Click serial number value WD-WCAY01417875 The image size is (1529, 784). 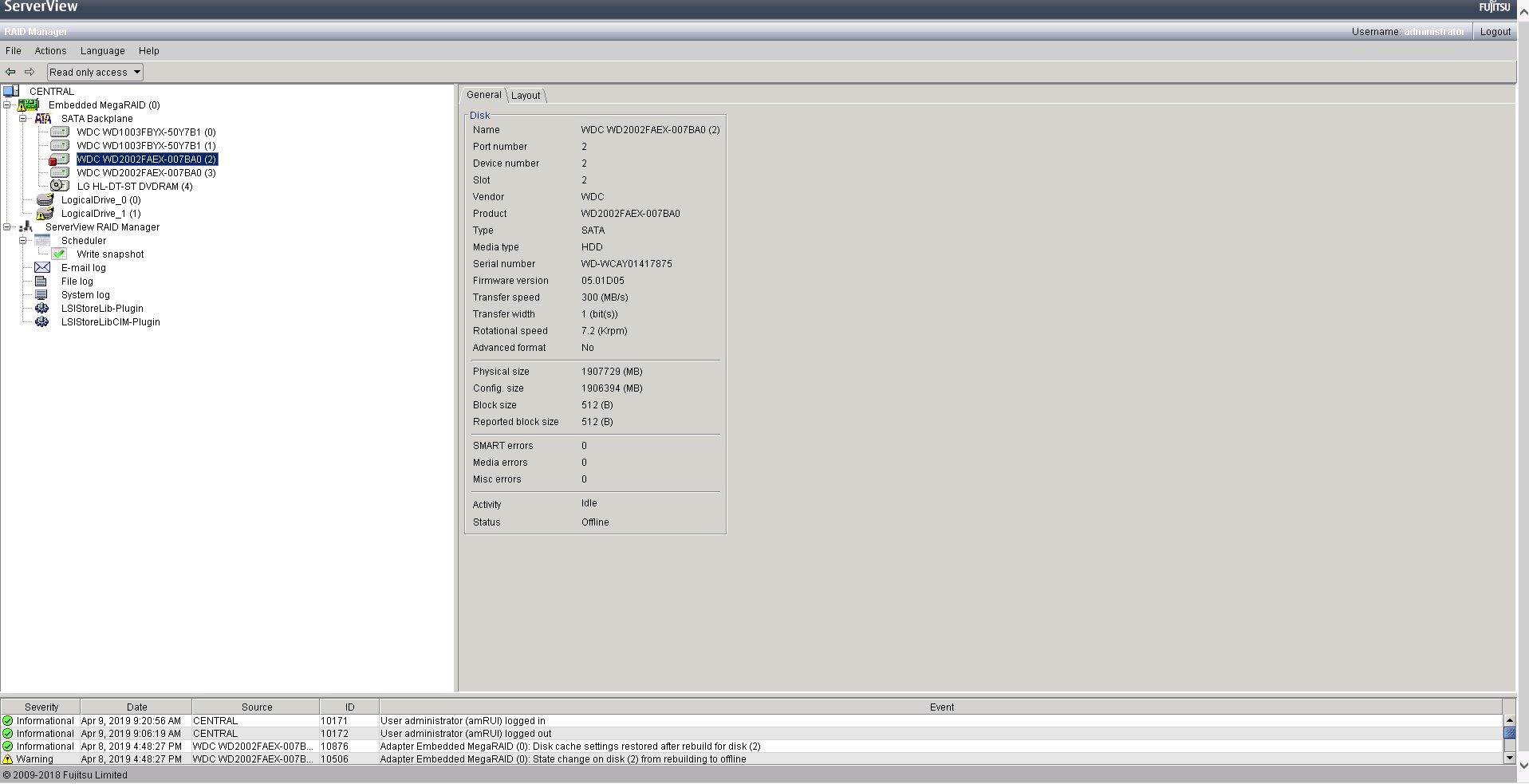[626, 264]
